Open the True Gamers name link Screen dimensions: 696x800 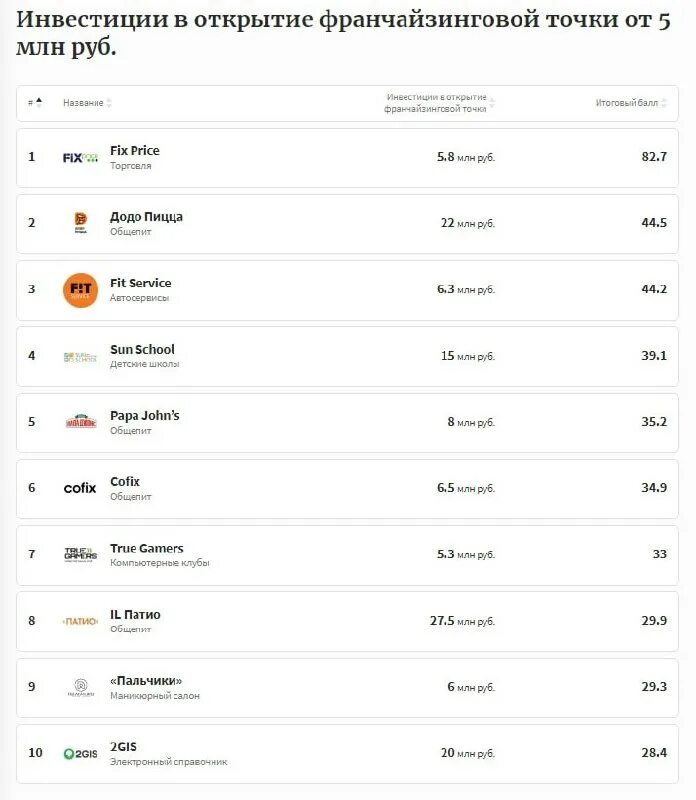[147, 548]
